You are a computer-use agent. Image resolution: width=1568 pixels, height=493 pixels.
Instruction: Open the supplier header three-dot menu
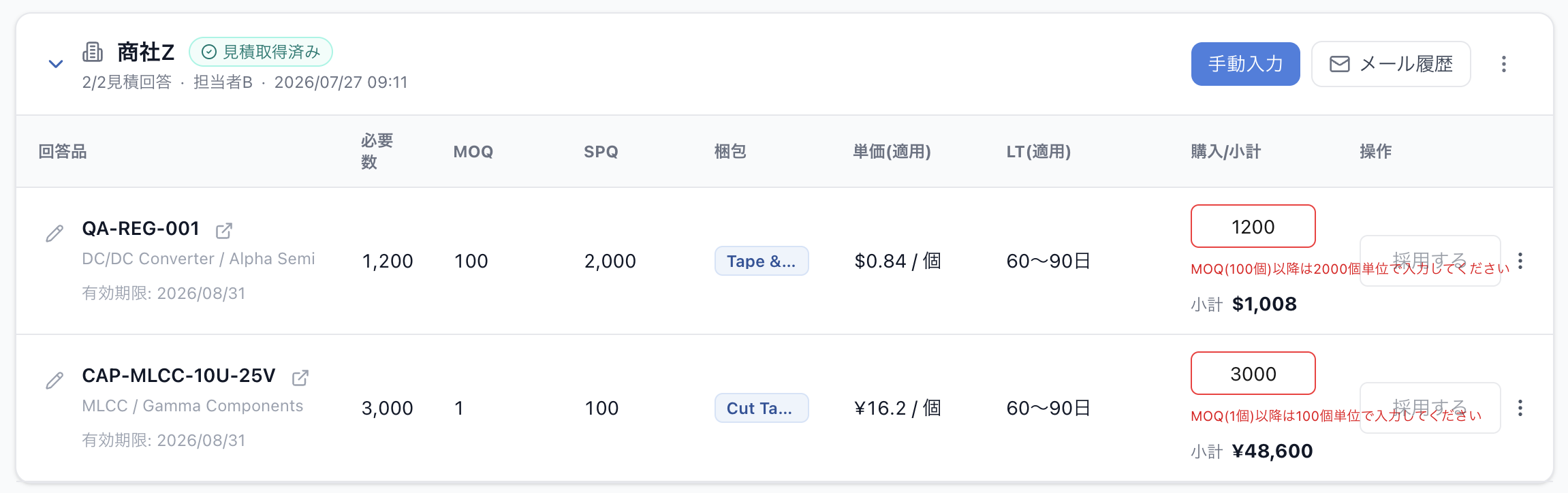click(1504, 64)
